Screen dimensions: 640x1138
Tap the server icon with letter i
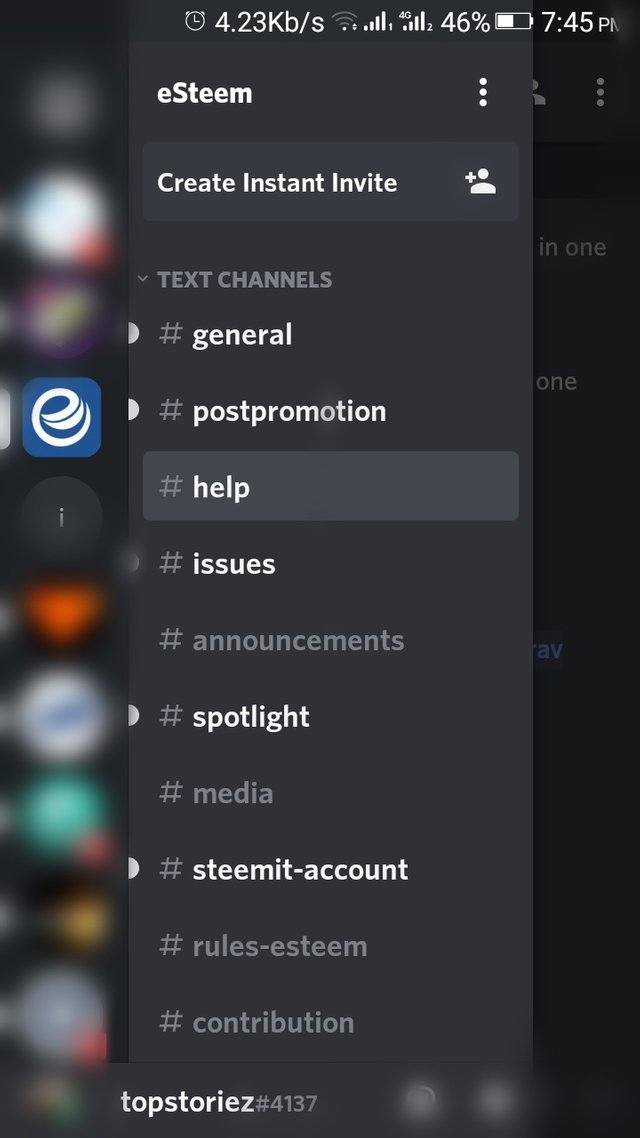coord(61,517)
